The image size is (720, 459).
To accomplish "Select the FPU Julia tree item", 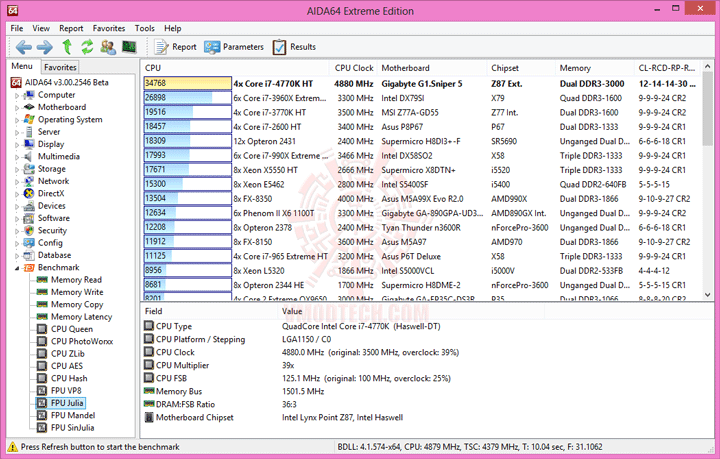I will click(x=67, y=403).
